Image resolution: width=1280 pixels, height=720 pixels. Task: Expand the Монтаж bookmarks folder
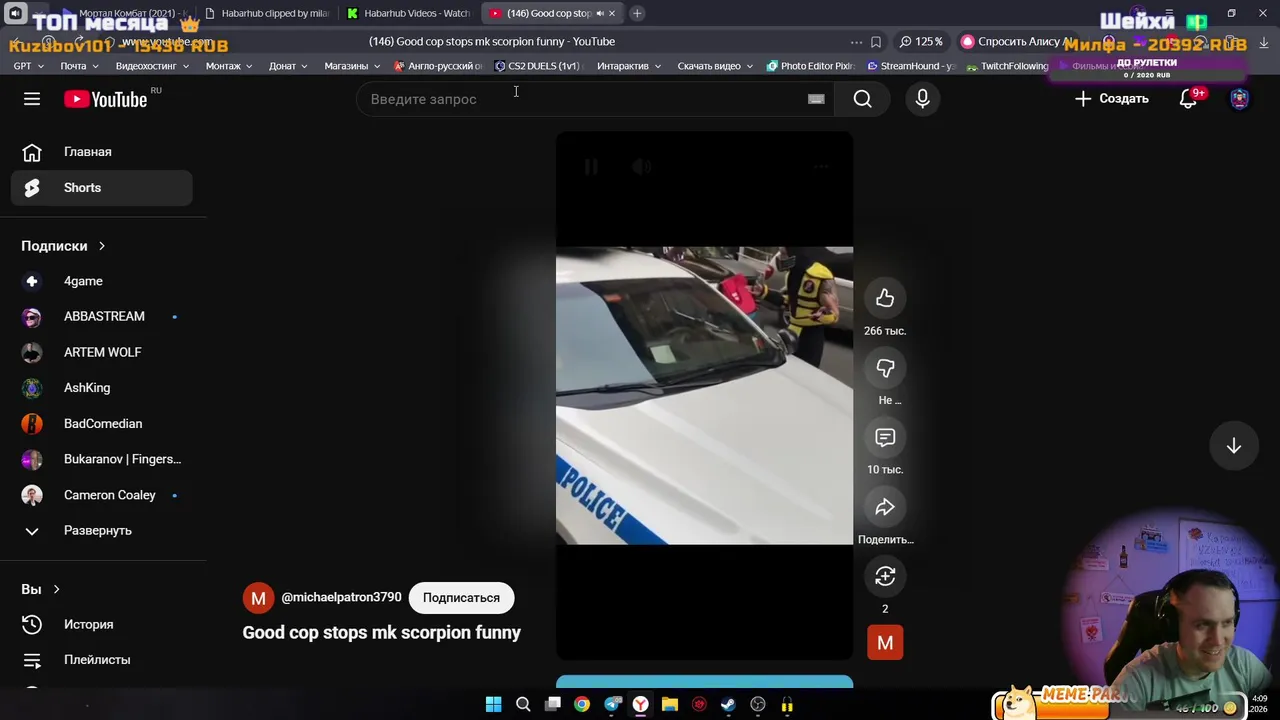click(x=229, y=66)
